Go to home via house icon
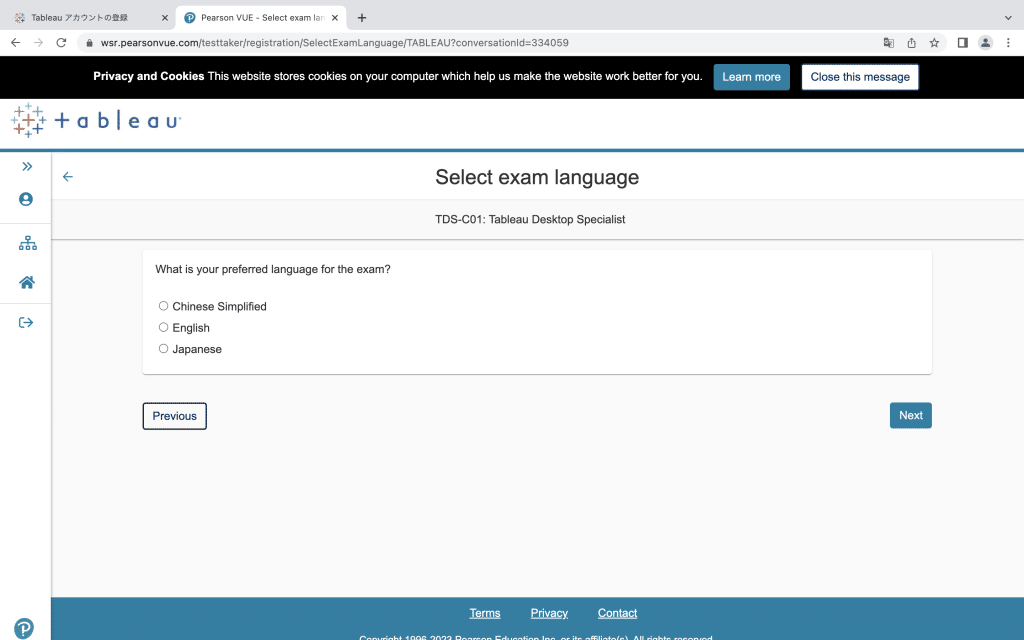Image resolution: width=1024 pixels, height=640 pixels. (x=27, y=282)
